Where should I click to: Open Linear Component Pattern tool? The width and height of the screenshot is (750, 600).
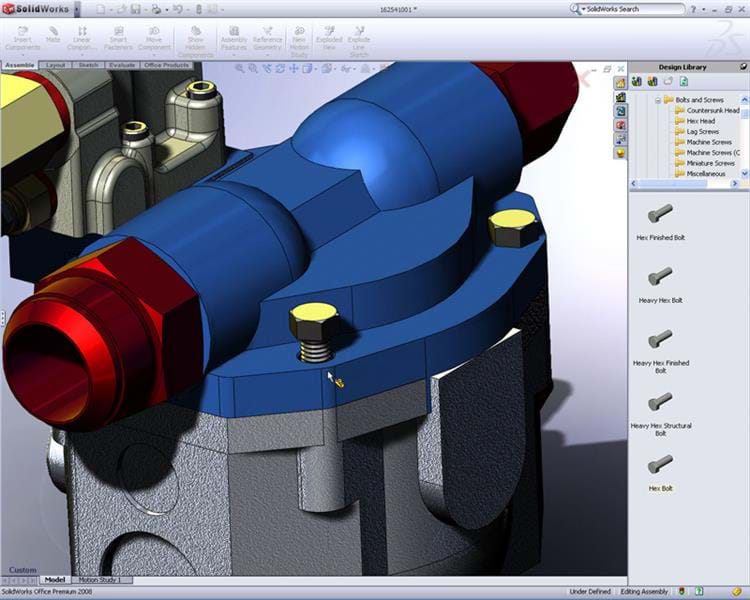point(82,38)
